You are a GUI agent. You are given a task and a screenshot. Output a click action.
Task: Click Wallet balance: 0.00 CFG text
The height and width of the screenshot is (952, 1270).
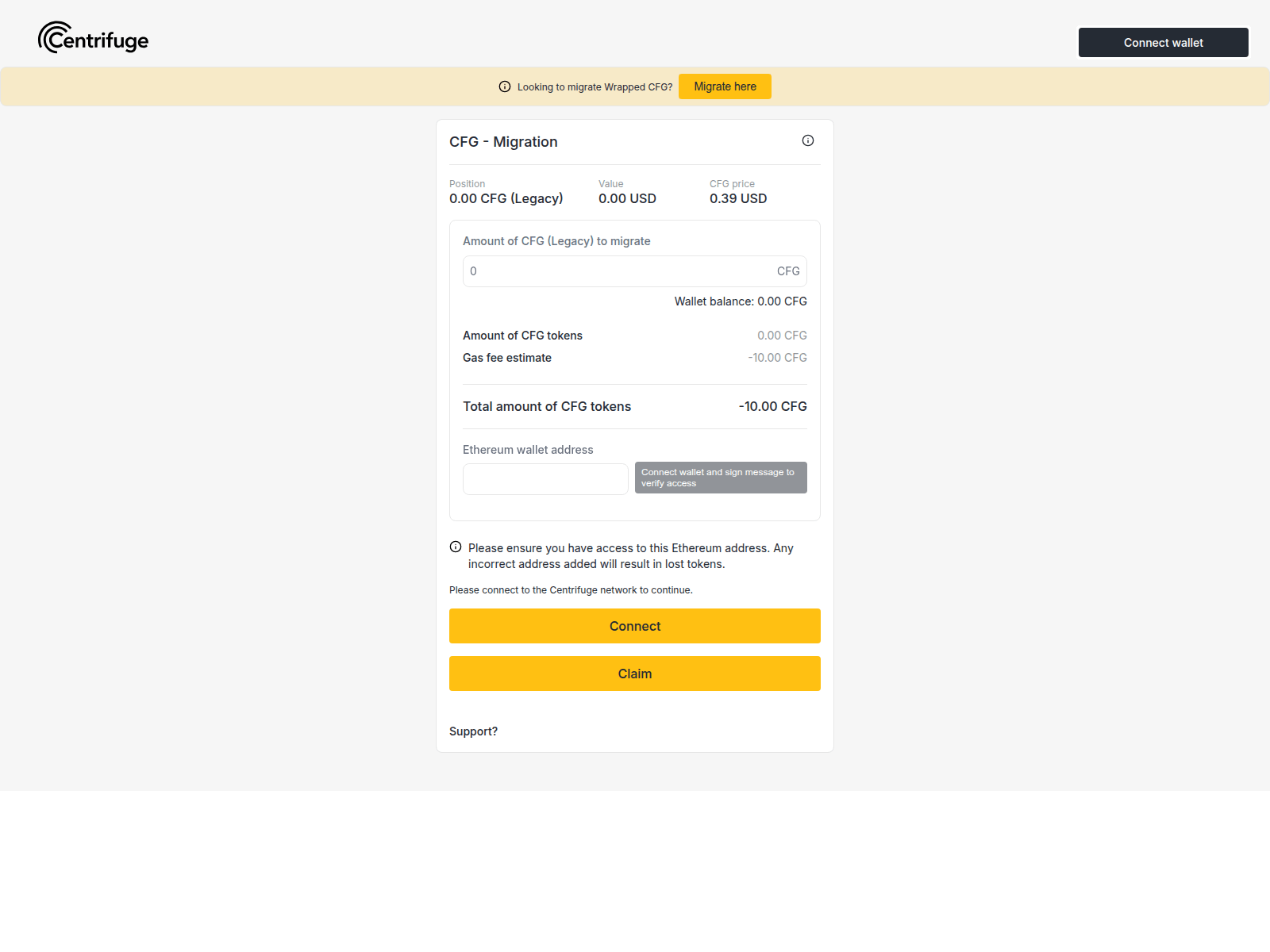[741, 301]
